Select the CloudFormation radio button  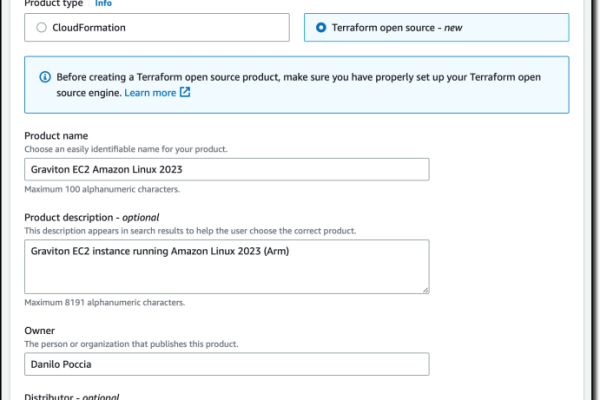41,28
